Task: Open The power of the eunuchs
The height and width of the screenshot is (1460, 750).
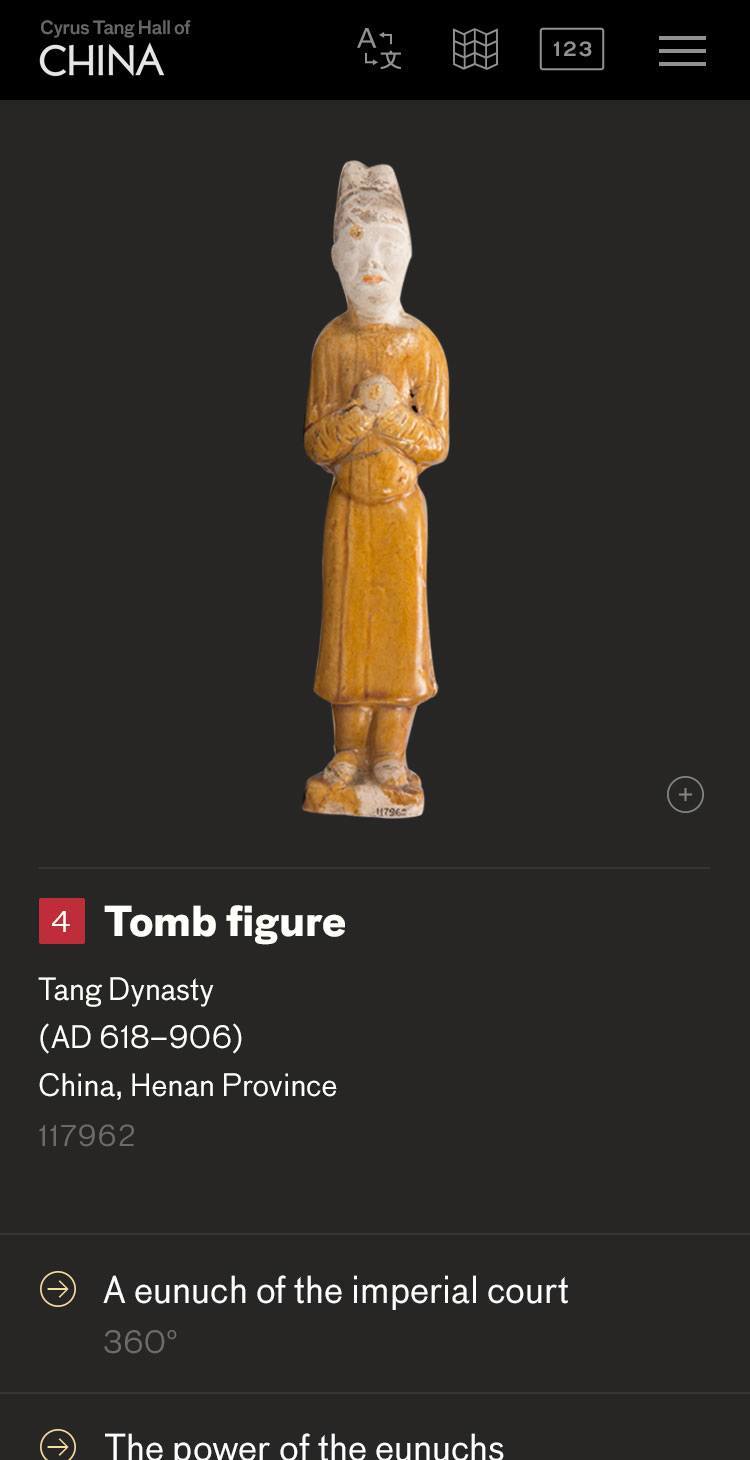Action: (375, 1428)
